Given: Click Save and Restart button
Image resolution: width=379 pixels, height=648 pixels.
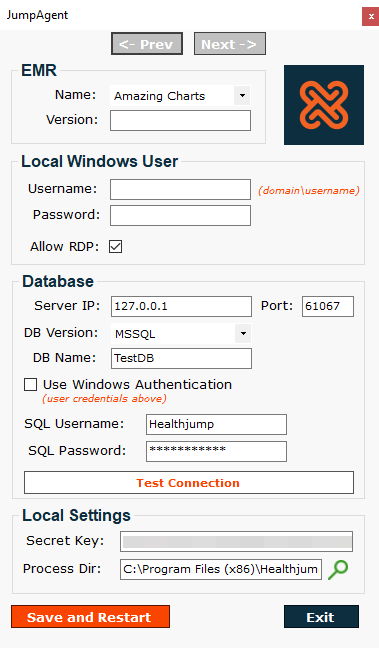Looking at the screenshot, I should pos(91,617).
